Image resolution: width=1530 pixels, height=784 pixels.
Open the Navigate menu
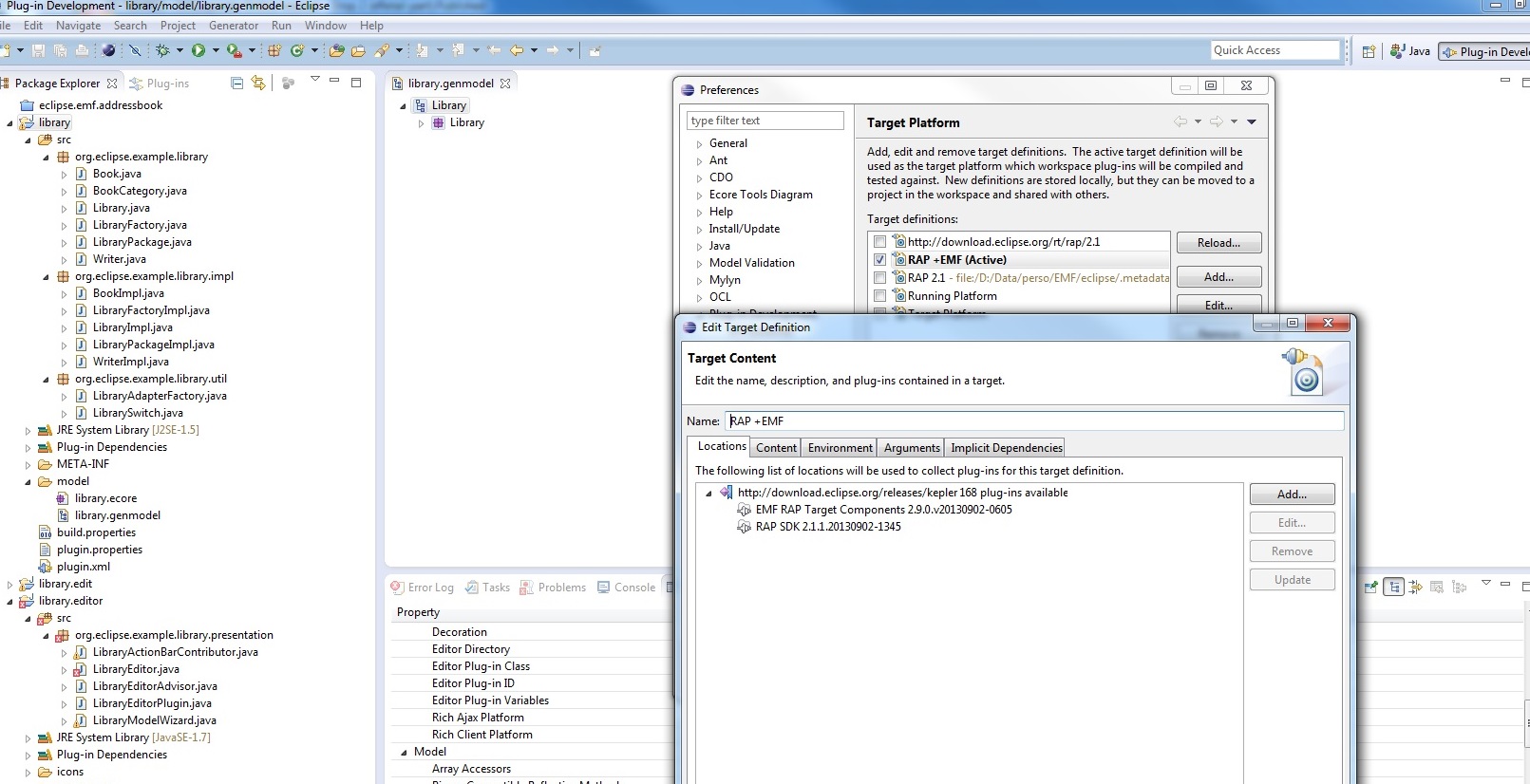78,26
